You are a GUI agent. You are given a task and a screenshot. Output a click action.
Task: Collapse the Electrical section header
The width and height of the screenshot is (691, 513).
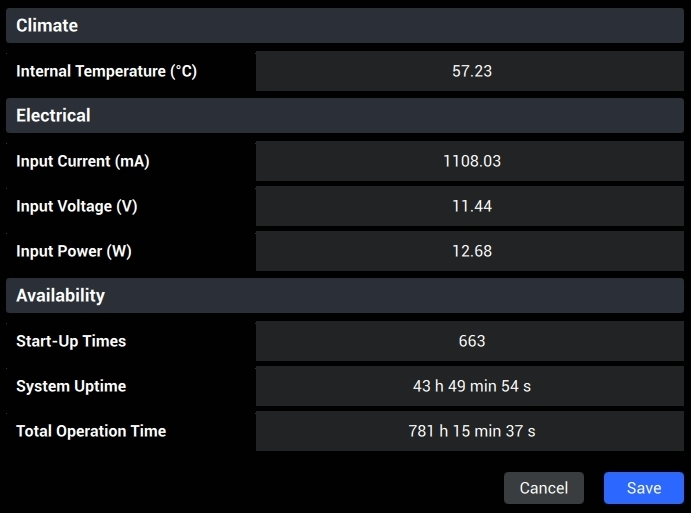point(345,116)
